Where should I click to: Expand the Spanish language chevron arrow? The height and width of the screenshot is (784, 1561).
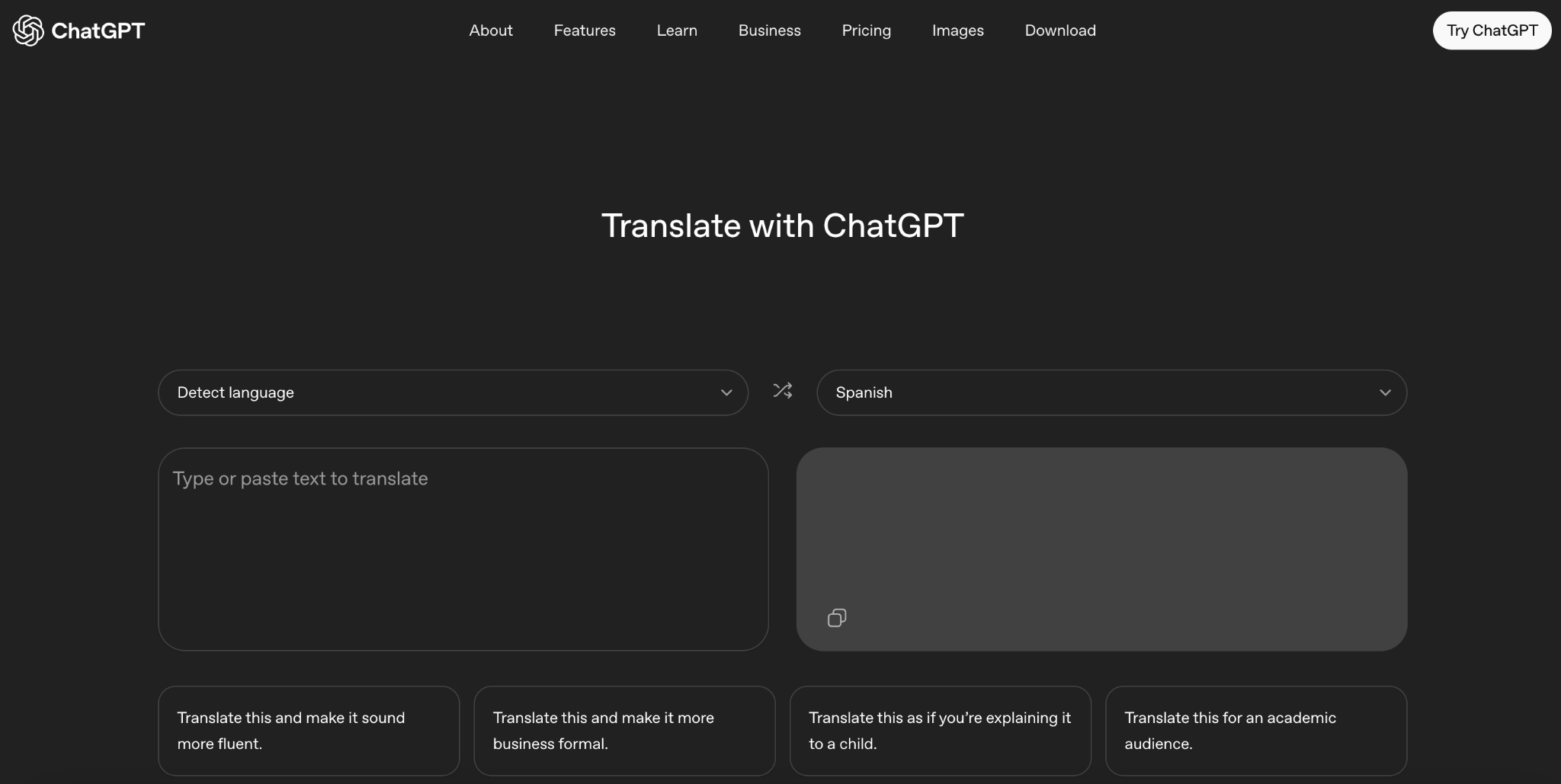[1384, 392]
